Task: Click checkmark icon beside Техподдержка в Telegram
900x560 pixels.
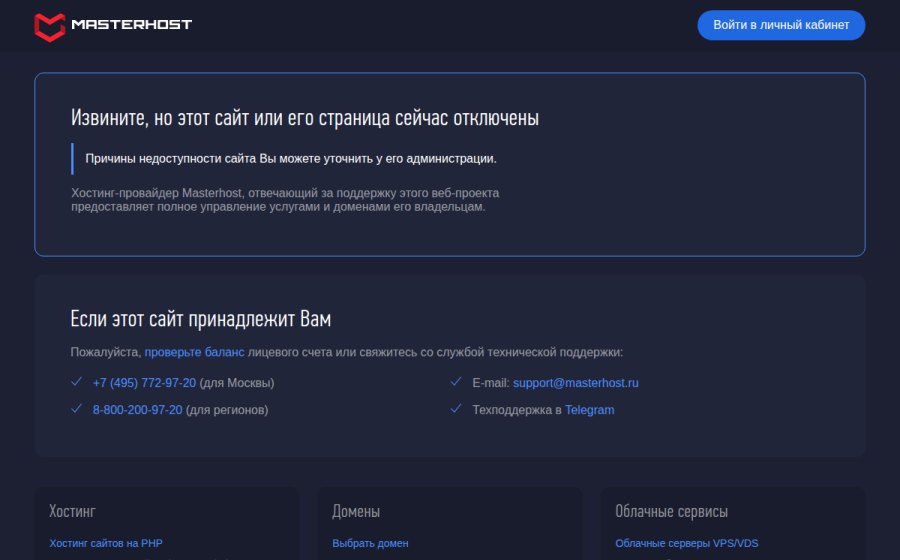Action: (456, 409)
